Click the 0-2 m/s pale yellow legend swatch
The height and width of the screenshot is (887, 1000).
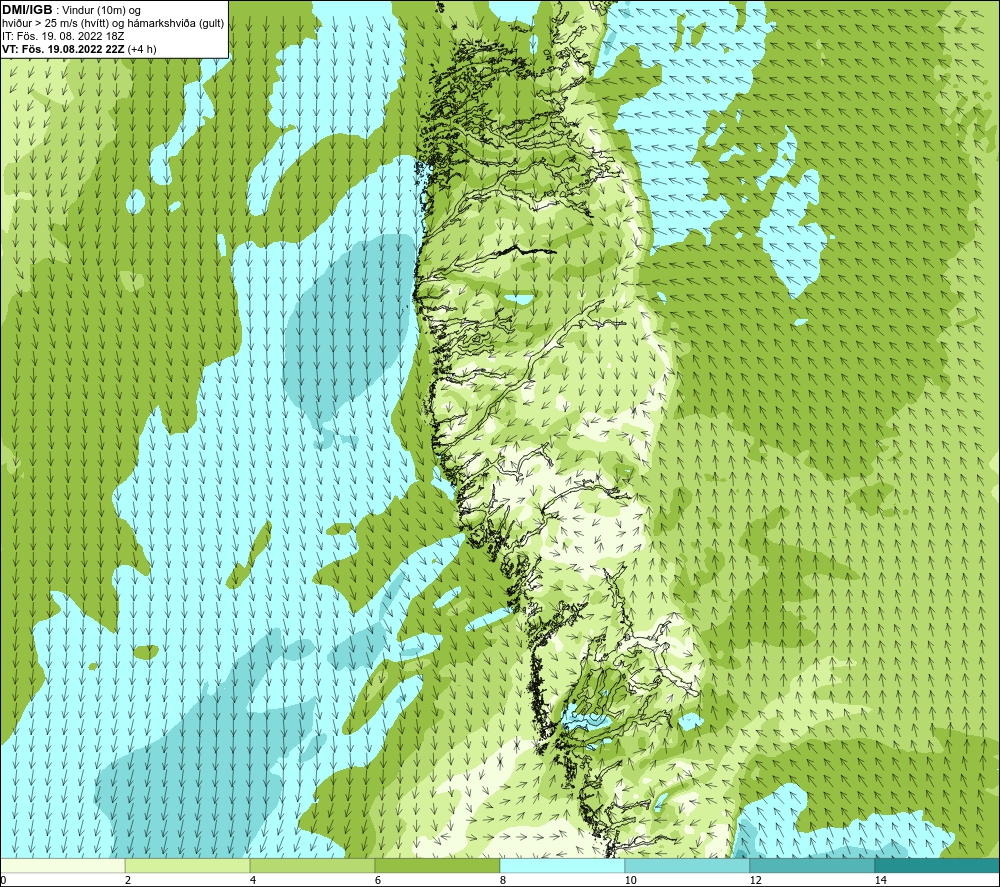tap(62, 866)
